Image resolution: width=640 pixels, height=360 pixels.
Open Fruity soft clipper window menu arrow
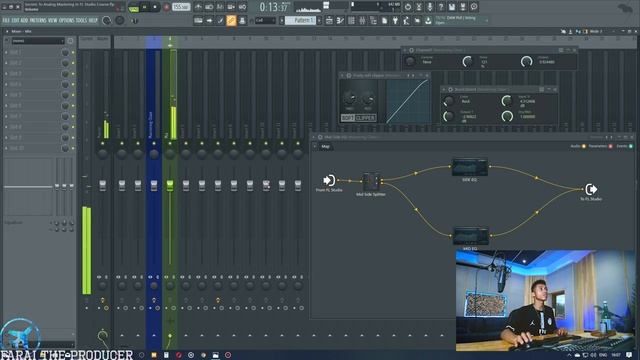342,76
